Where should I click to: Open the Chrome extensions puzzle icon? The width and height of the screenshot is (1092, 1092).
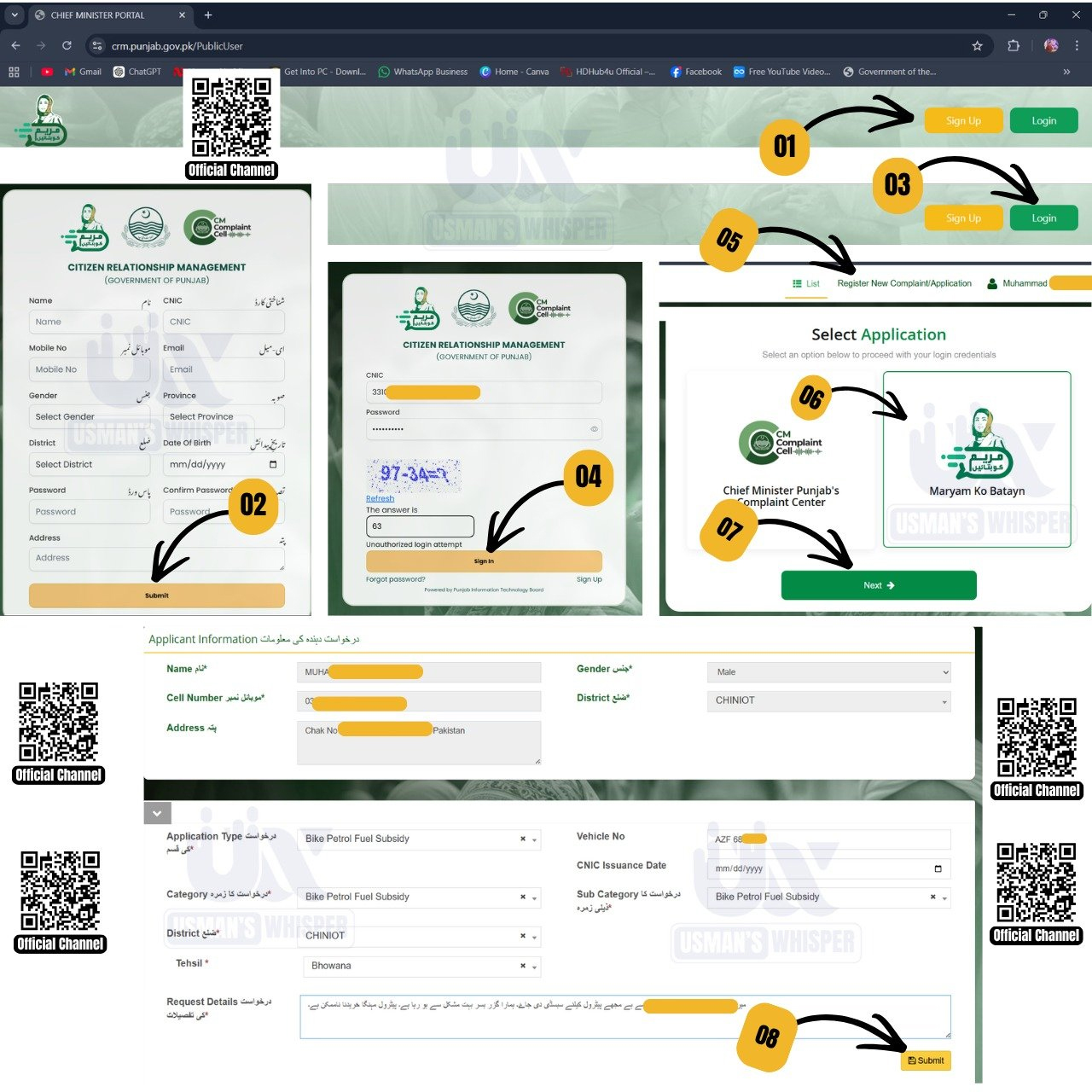(1014, 46)
